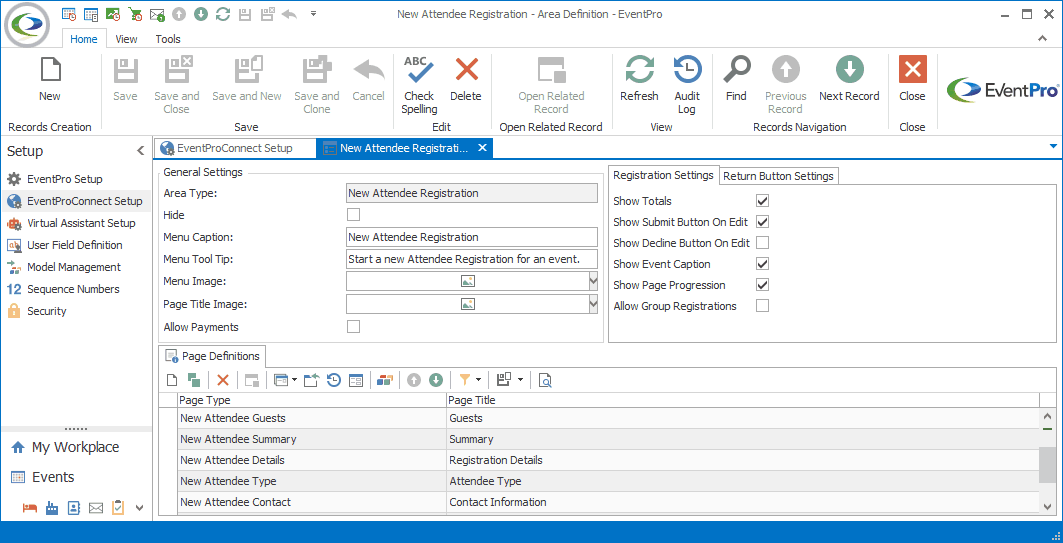Open the Audit Log
Image resolution: width=1063 pixels, height=543 pixels.
(x=687, y=85)
